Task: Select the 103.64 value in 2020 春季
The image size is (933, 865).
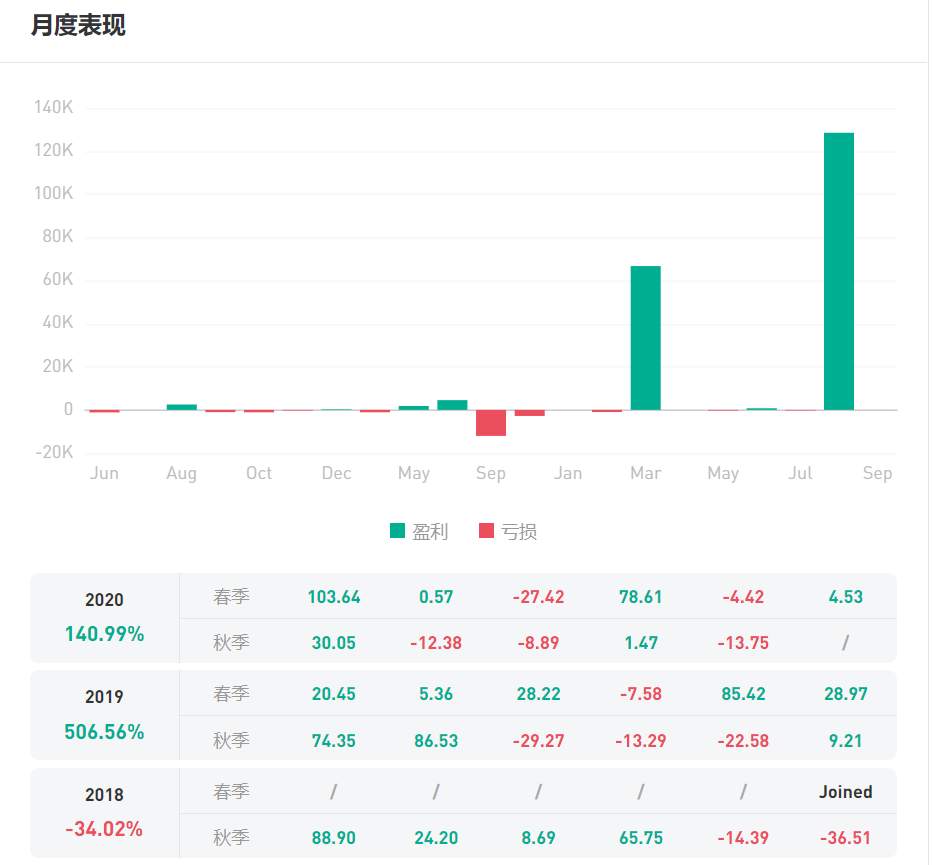Action: tap(334, 597)
